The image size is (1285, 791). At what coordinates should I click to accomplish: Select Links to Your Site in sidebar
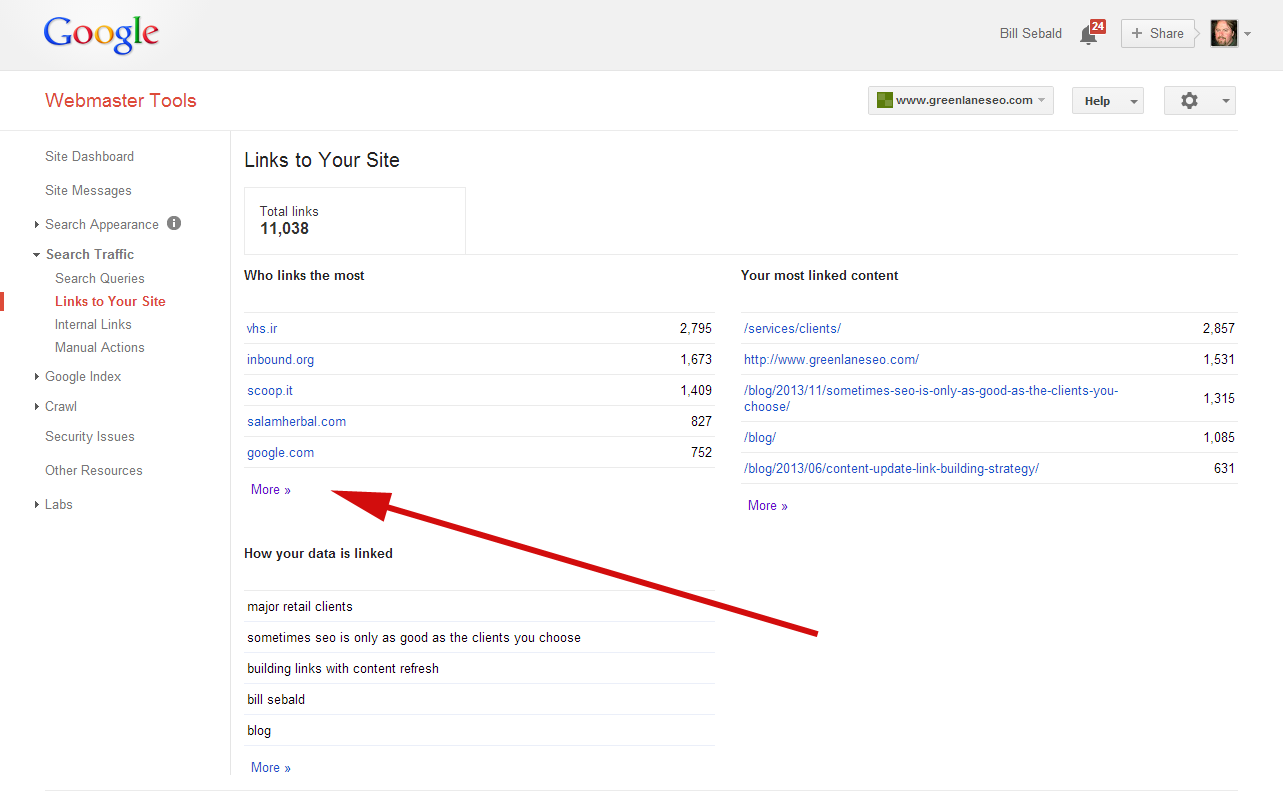110,301
